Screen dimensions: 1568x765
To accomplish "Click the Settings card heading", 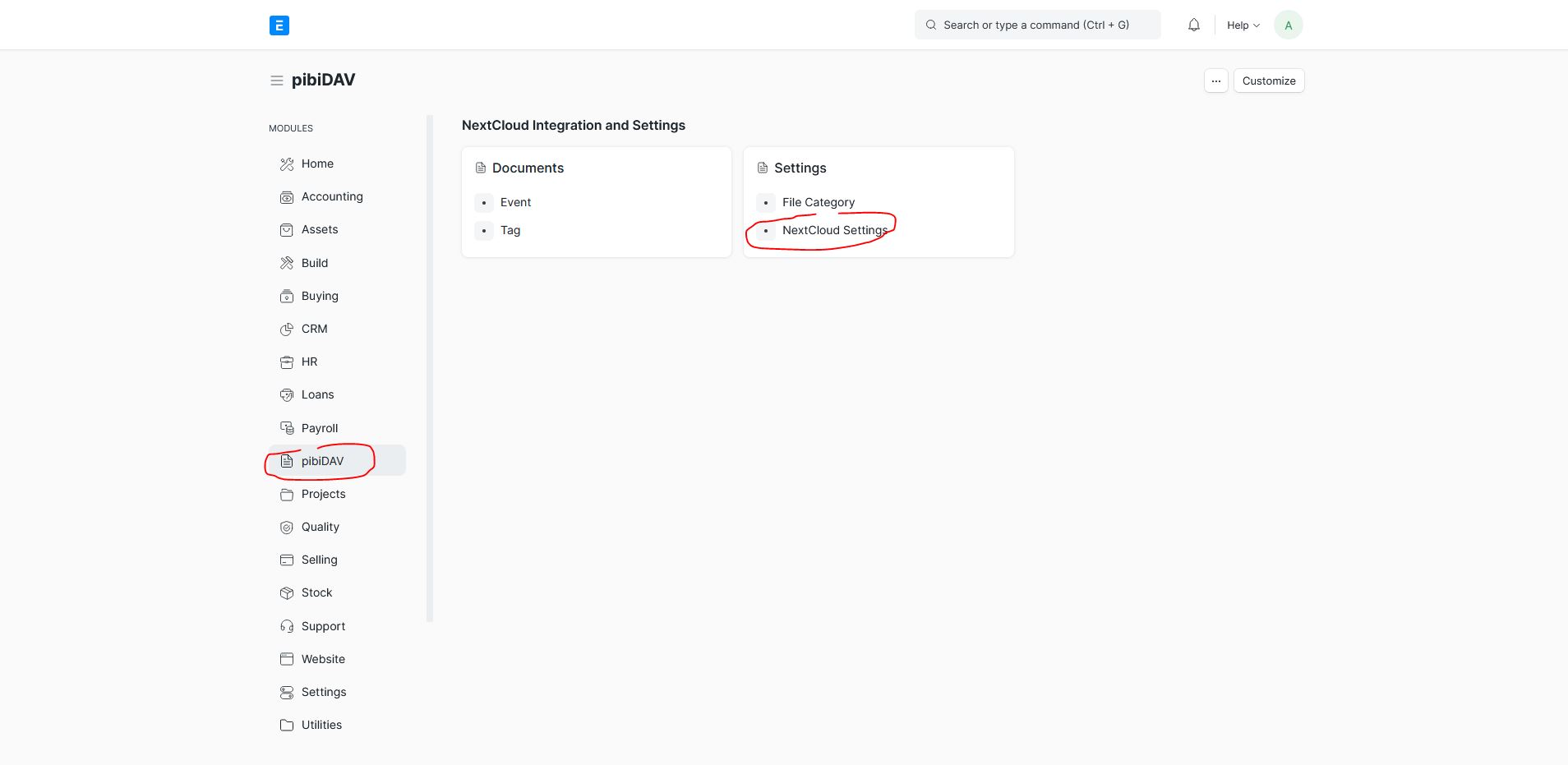I will coord(800,168).
